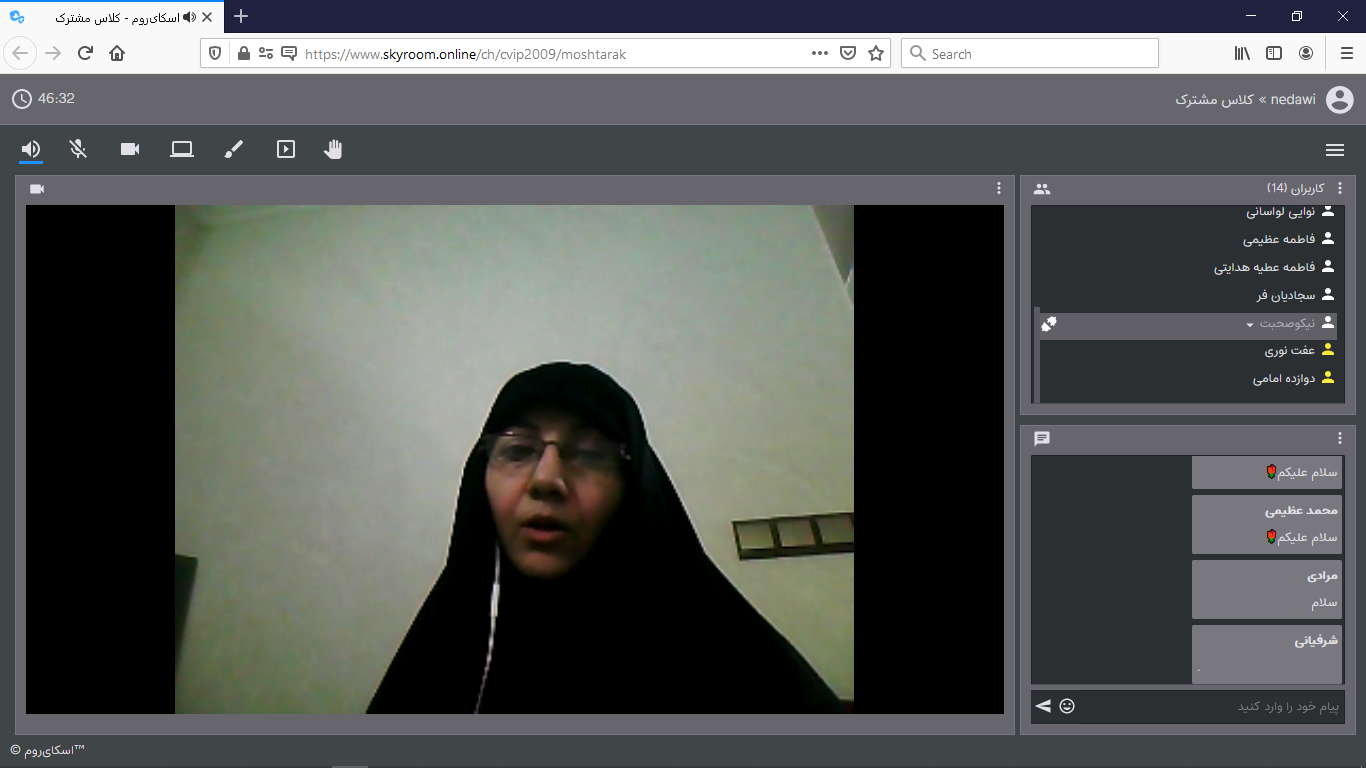Open the Firefox application menu

point(1346,54)
